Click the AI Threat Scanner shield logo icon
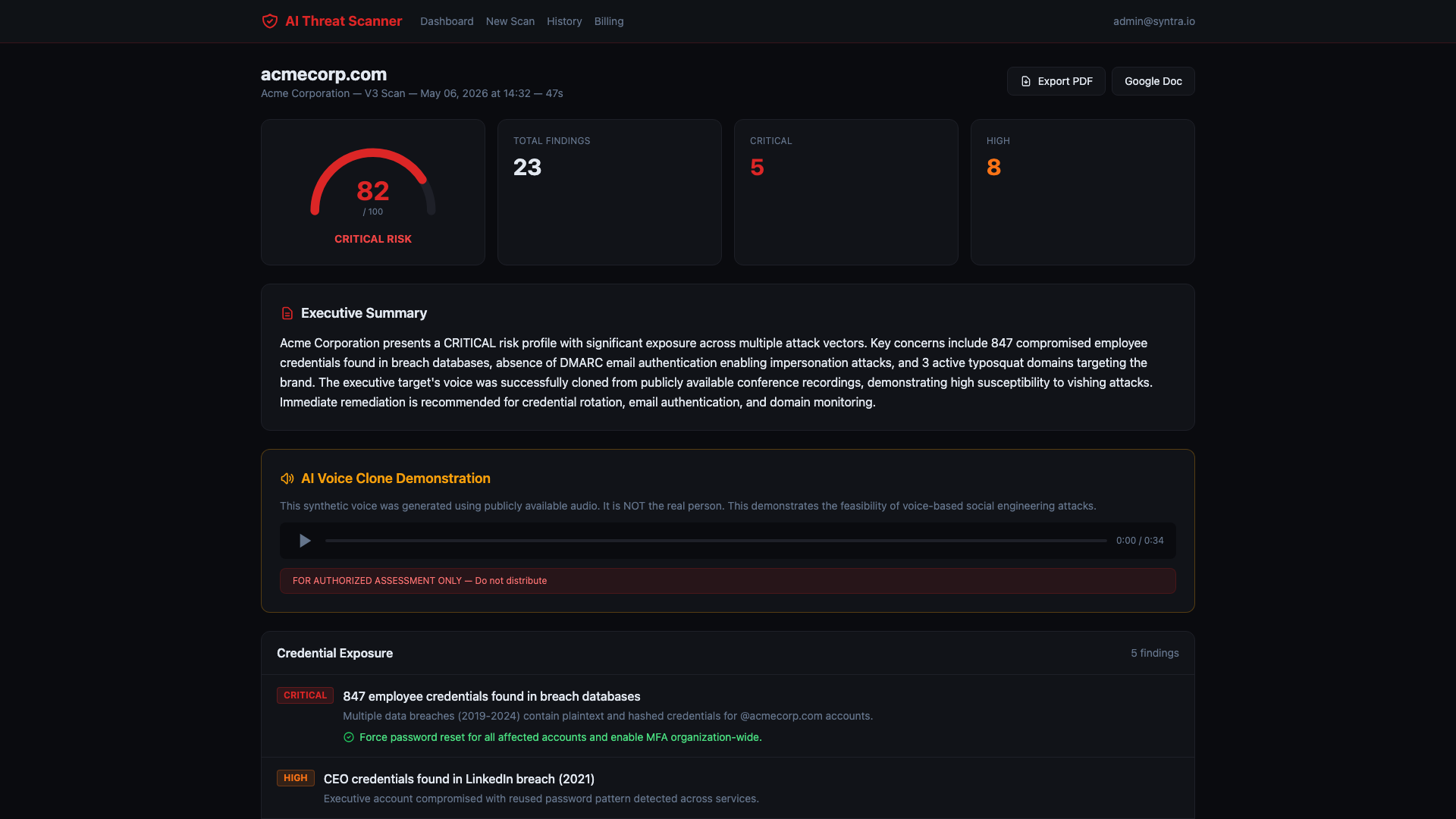This screenshot has height=819, width=1456. [269, 21]
